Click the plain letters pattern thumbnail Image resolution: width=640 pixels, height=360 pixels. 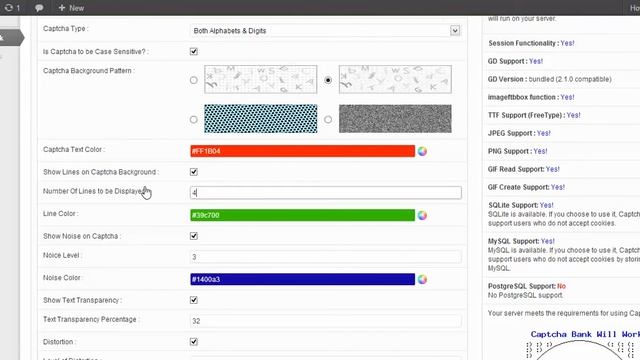pyautogui.click(x=395, y=79)
